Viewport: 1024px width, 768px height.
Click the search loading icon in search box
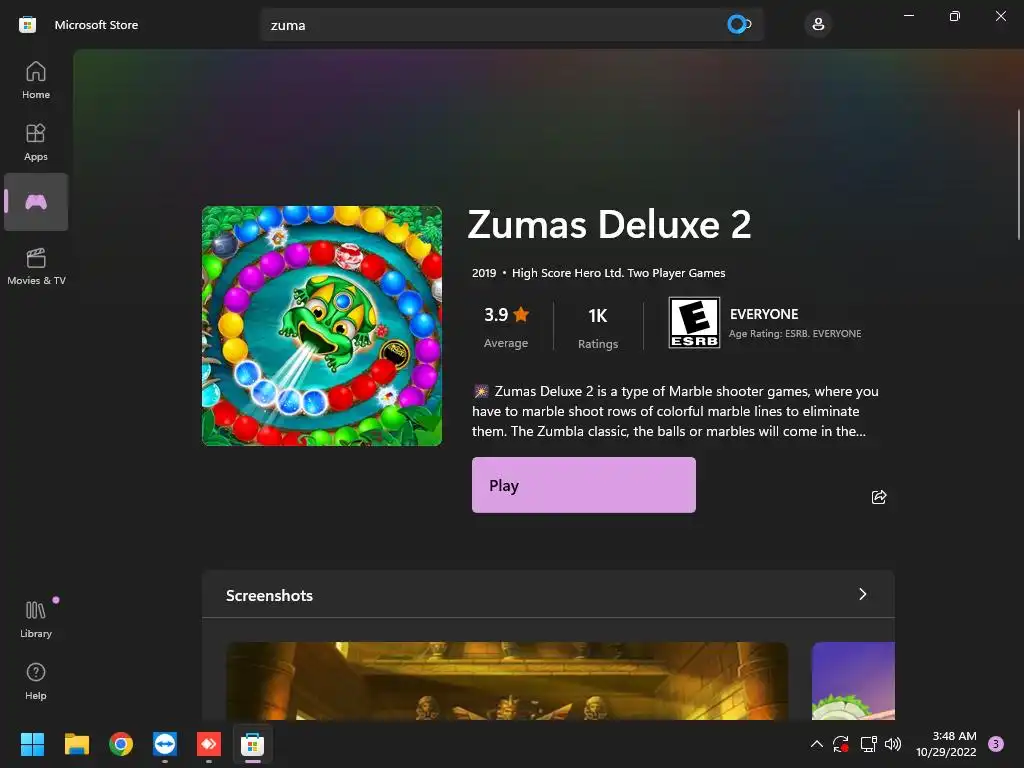pos(738,25)
